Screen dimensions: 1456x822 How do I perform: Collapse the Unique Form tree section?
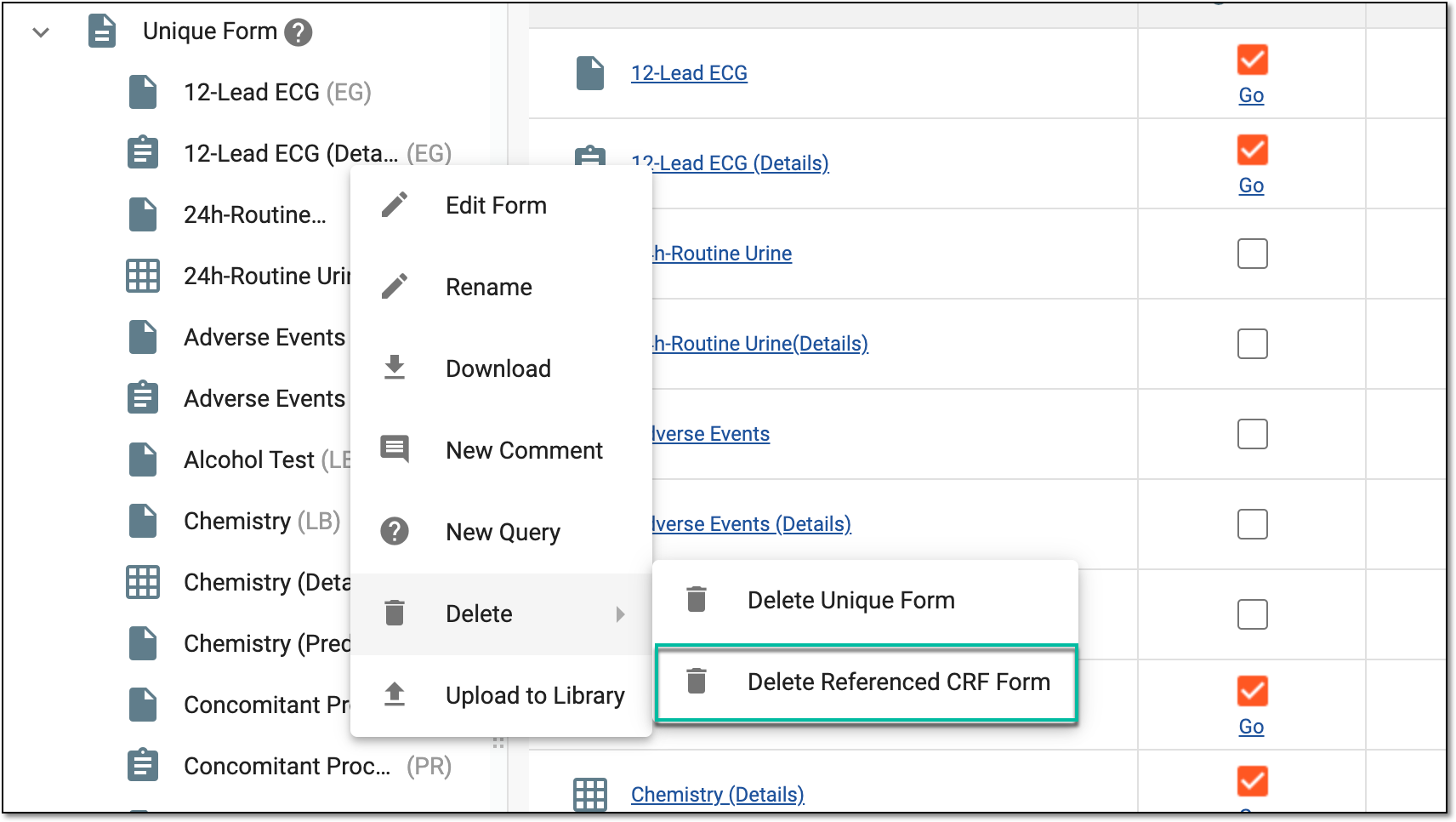pos(41,32)
